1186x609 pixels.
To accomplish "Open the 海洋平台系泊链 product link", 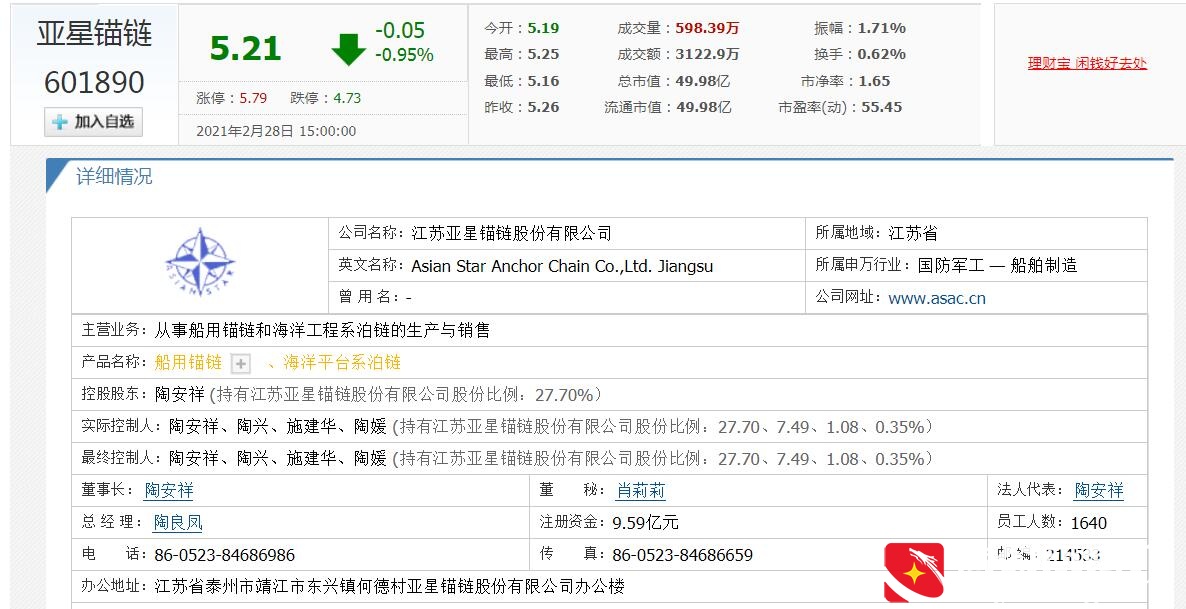I will pyautogui.click(x=342, y=363).
